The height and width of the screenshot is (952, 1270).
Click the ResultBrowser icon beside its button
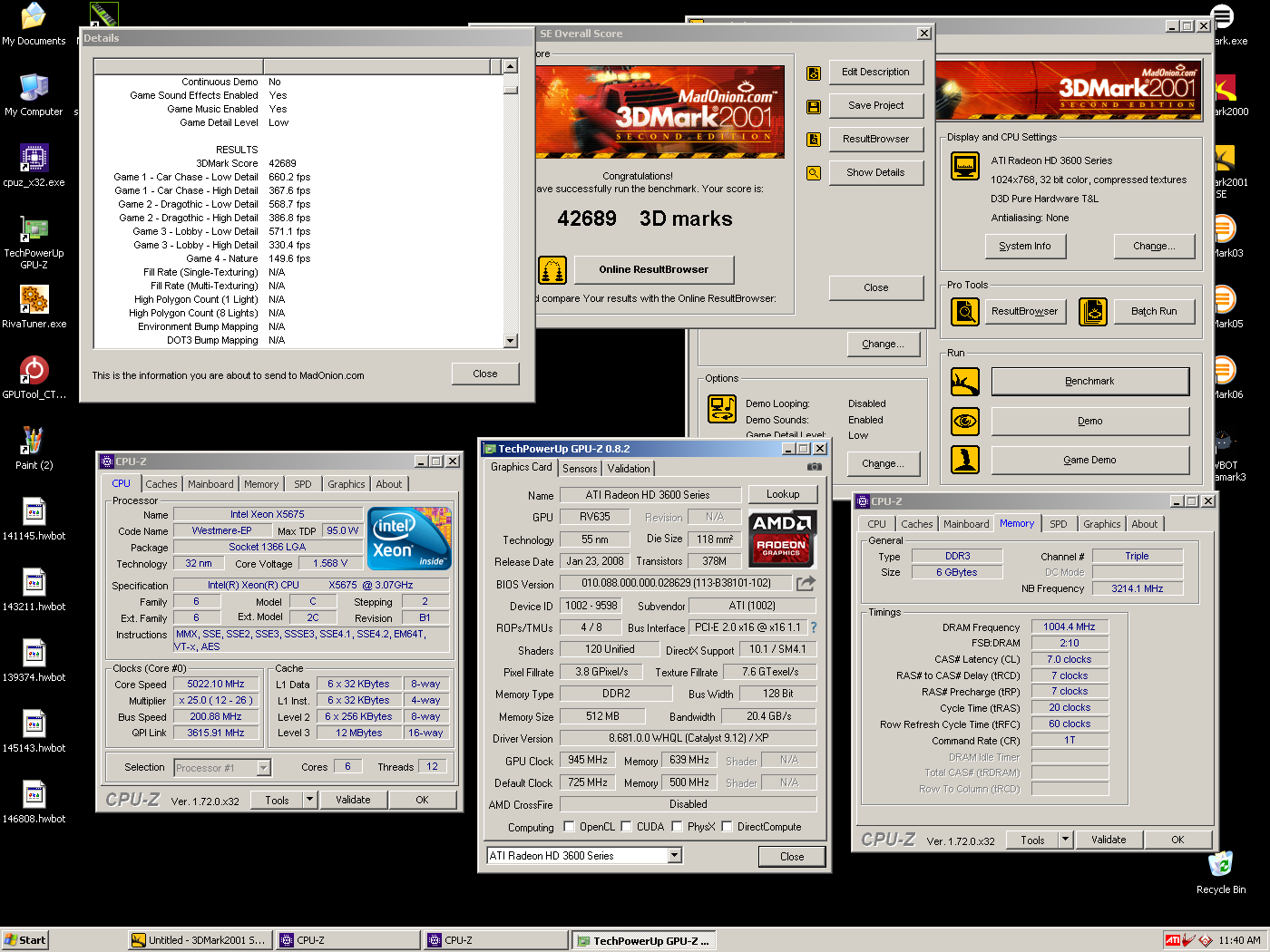(x=814, y=140)
